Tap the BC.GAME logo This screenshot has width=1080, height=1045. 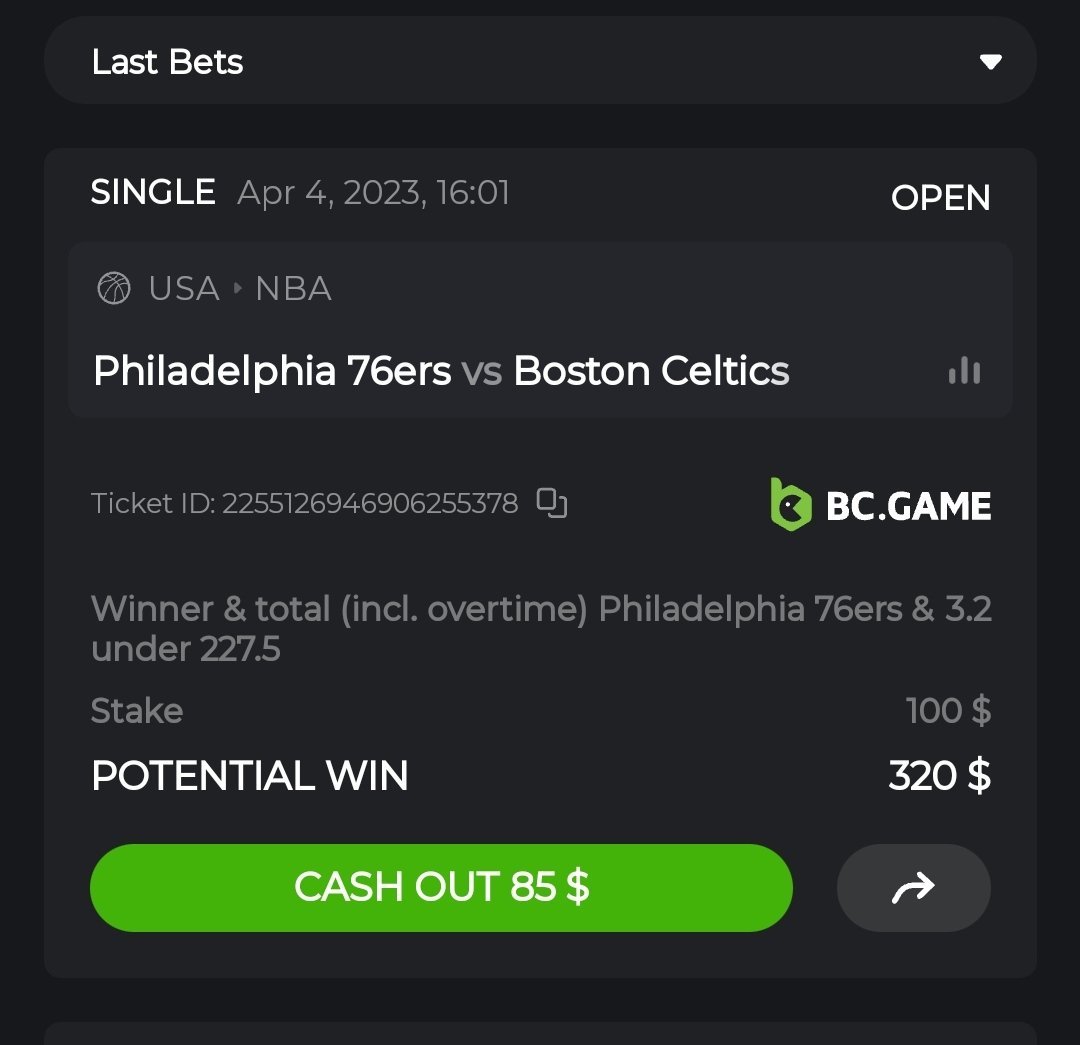pyautogui.click(x=881, y=504)
